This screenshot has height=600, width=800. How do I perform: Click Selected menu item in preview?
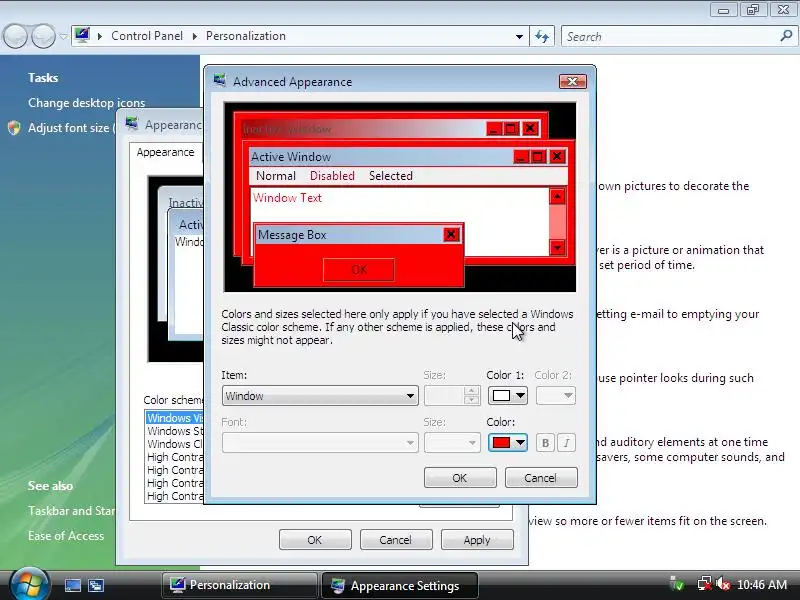pos(391,176)
